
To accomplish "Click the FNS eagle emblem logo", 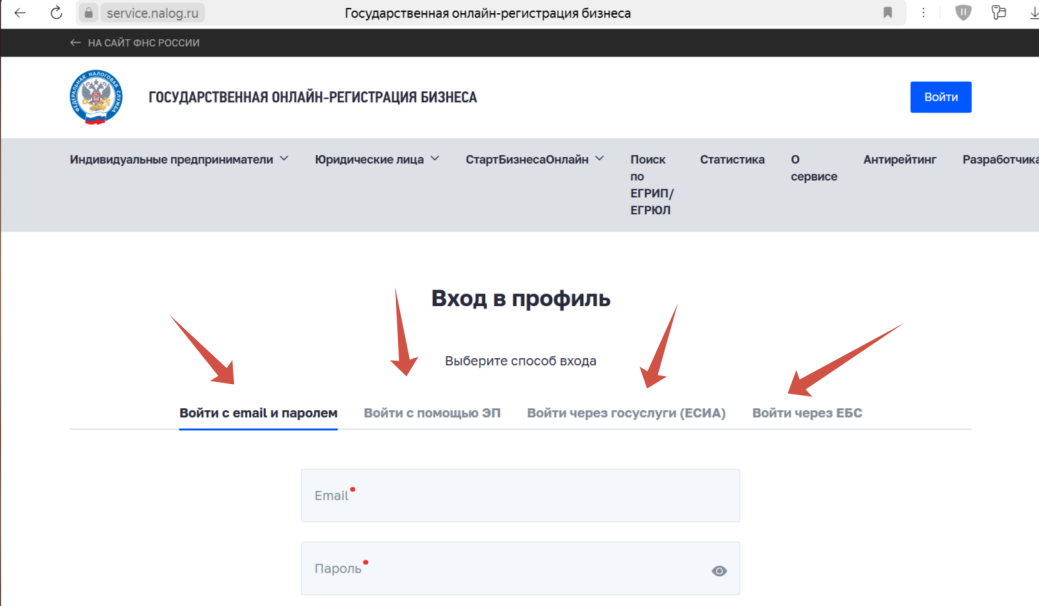I will (98, 97).
